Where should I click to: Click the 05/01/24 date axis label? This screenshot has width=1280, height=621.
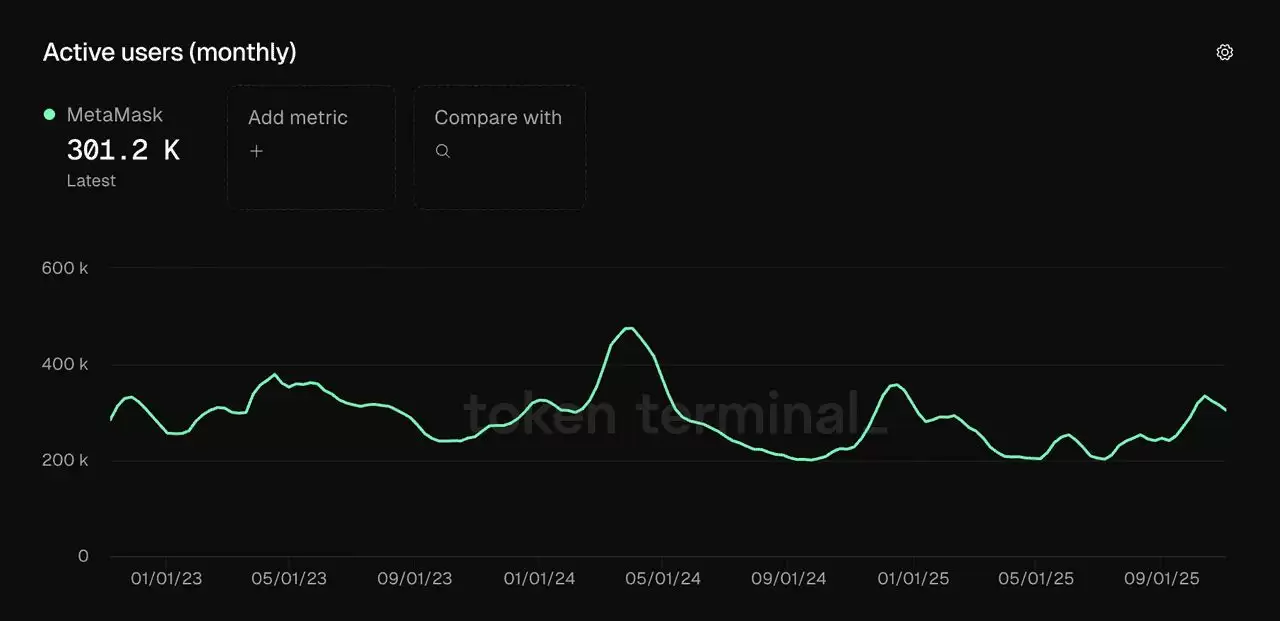tap(664, 579)
